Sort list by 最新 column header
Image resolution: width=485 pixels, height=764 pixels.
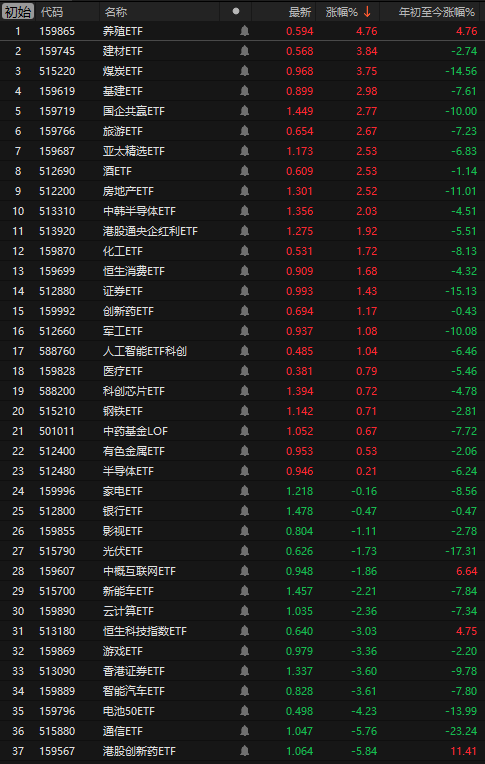[x=300, y=12]
